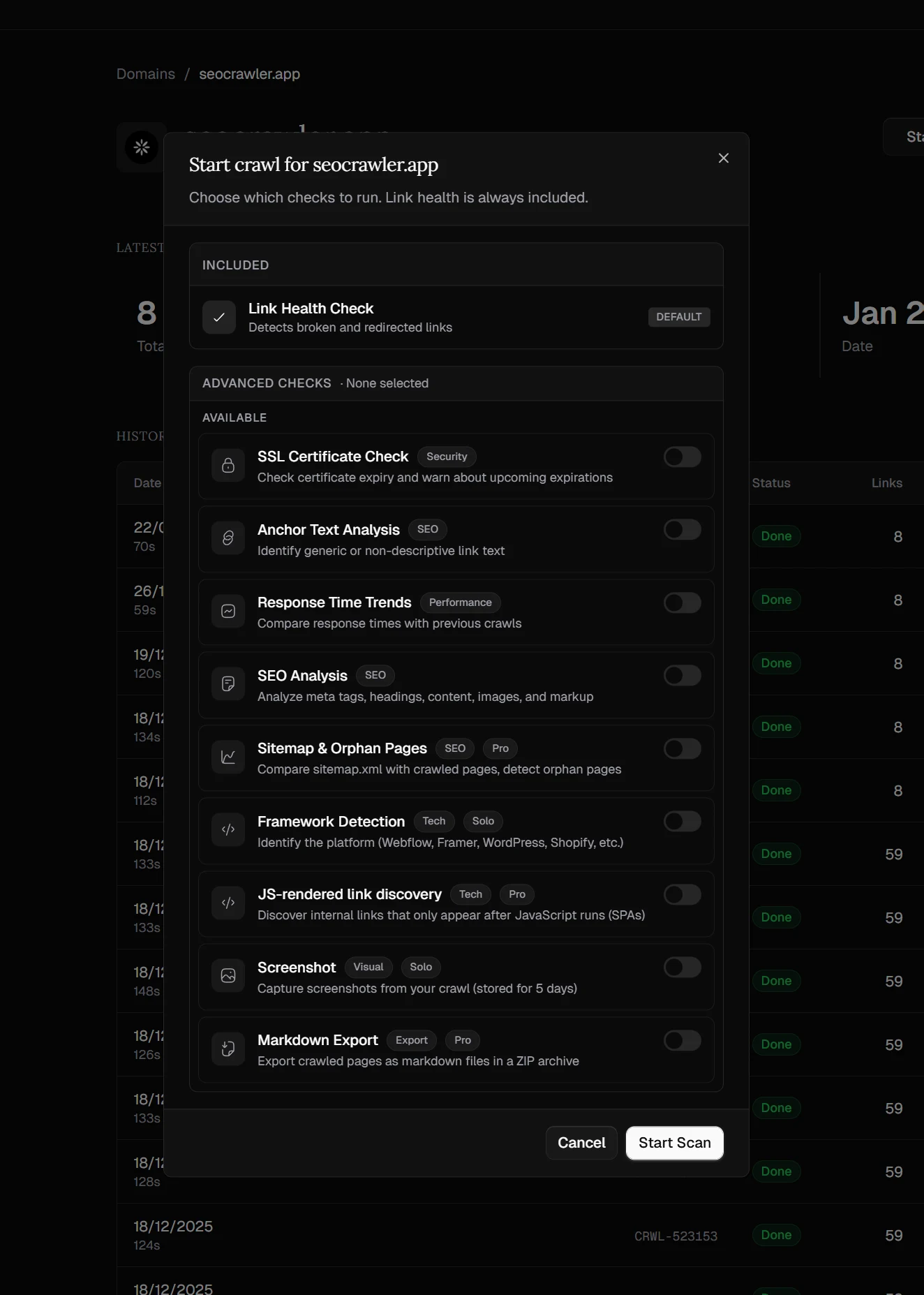The image size is (924, 1295).
Task: Click the seocrawler.app asterisk logo icon
Action: (x=142, y=147)
